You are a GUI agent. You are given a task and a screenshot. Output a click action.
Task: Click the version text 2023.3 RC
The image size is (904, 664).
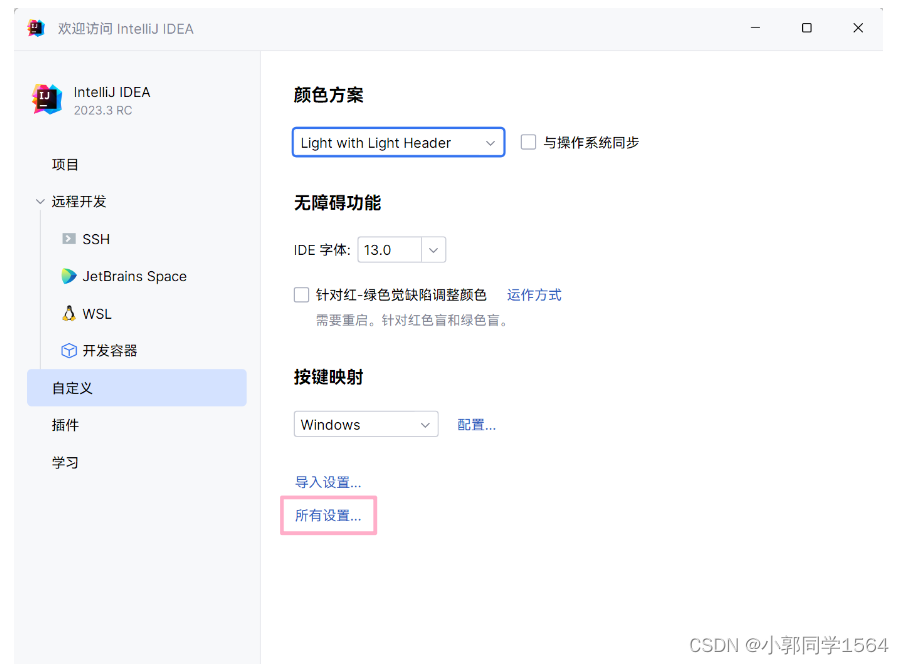point(103,111)
